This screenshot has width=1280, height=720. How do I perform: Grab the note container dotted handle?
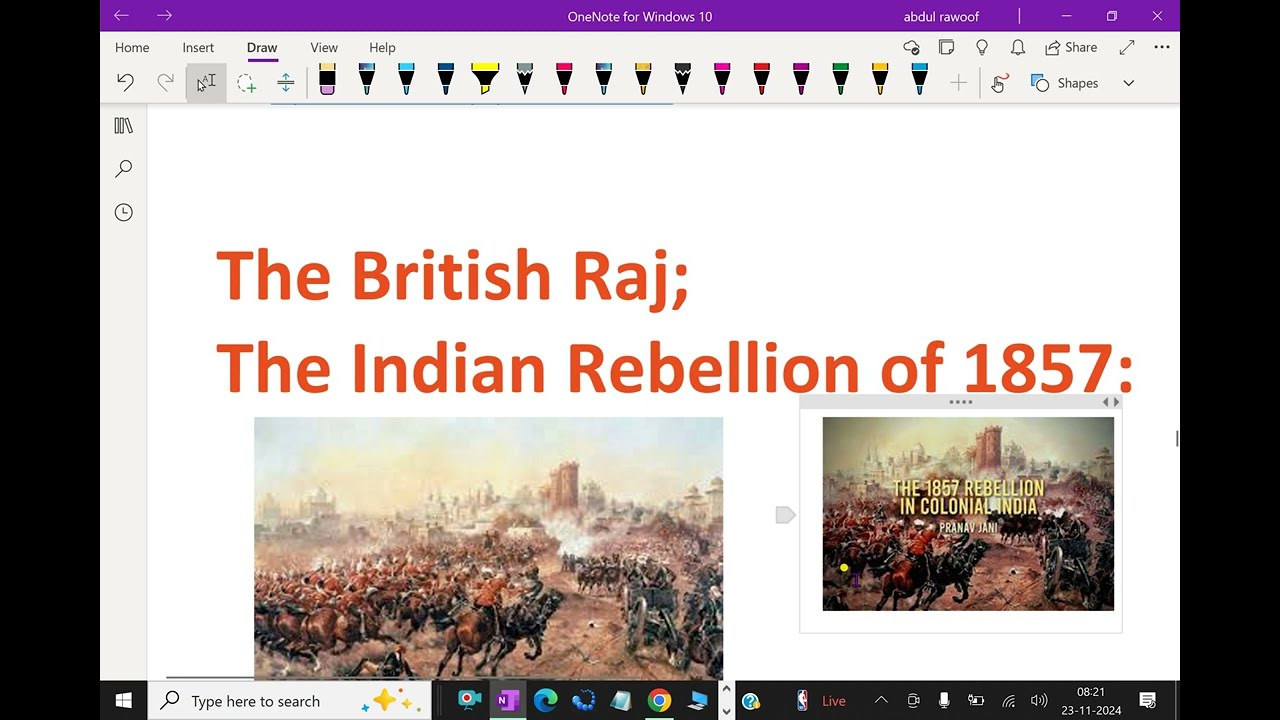(x=960, y=402)
